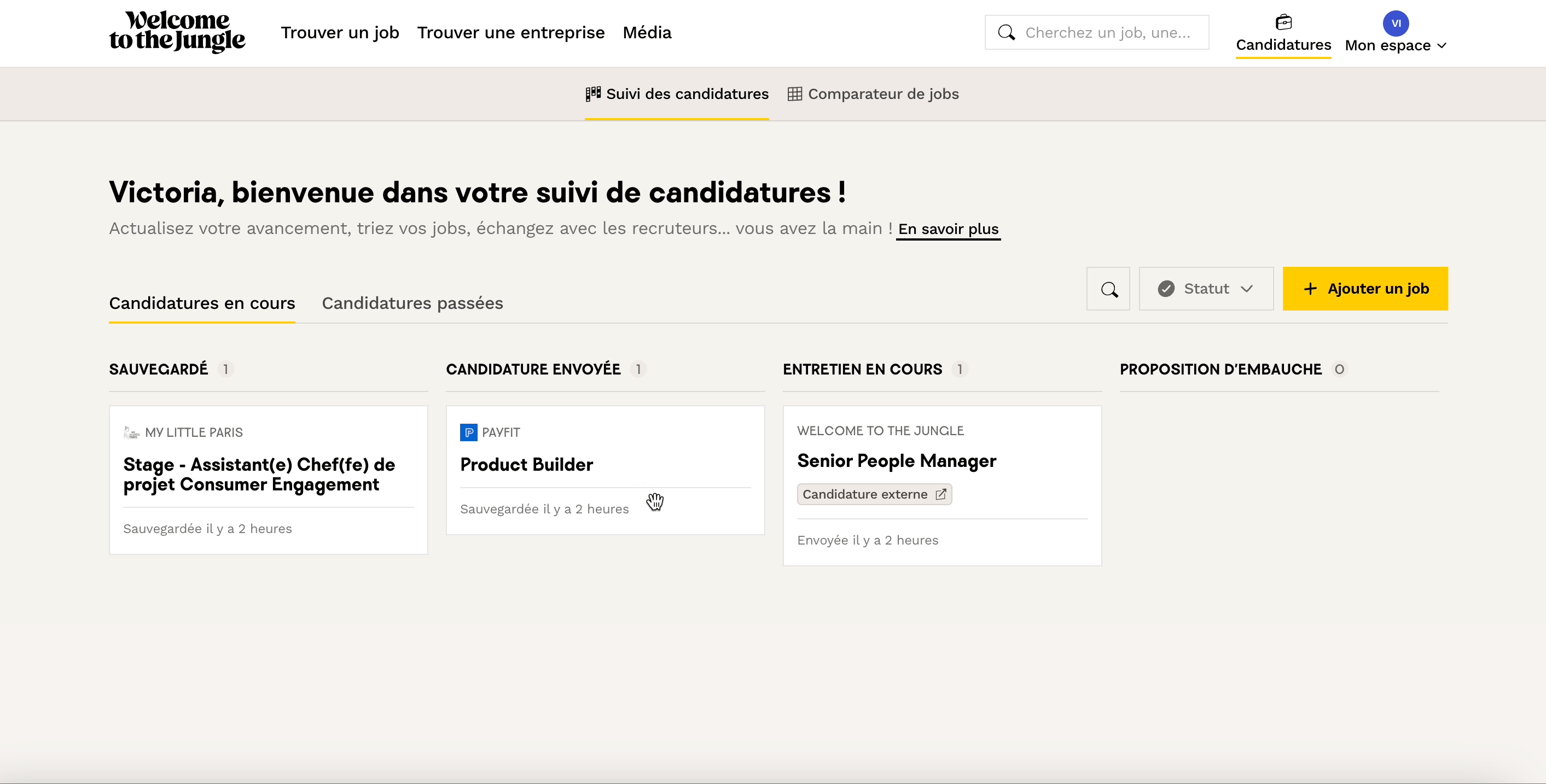
Task: Follow the En savoir plus link
Action: (x=948, y=229)
